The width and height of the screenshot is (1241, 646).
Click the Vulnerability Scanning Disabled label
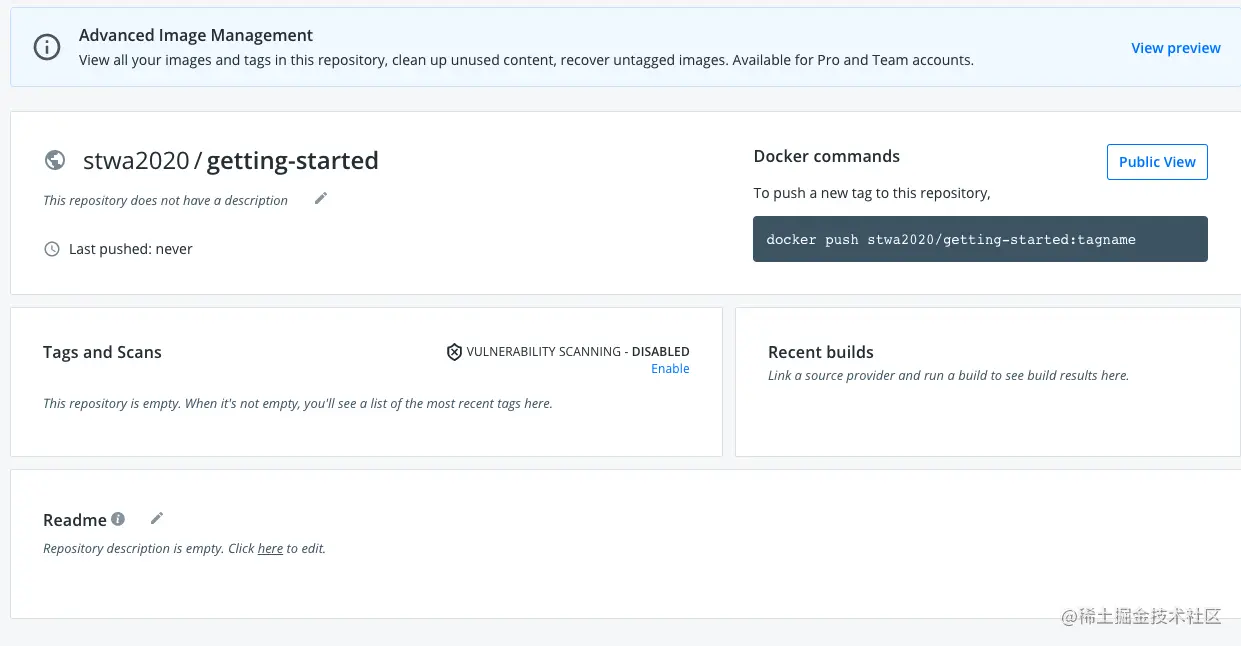coord(578,352)
